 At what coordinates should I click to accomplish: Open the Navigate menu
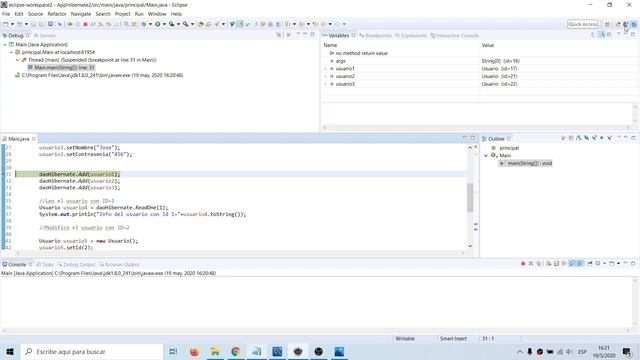(x=81, y=14)
